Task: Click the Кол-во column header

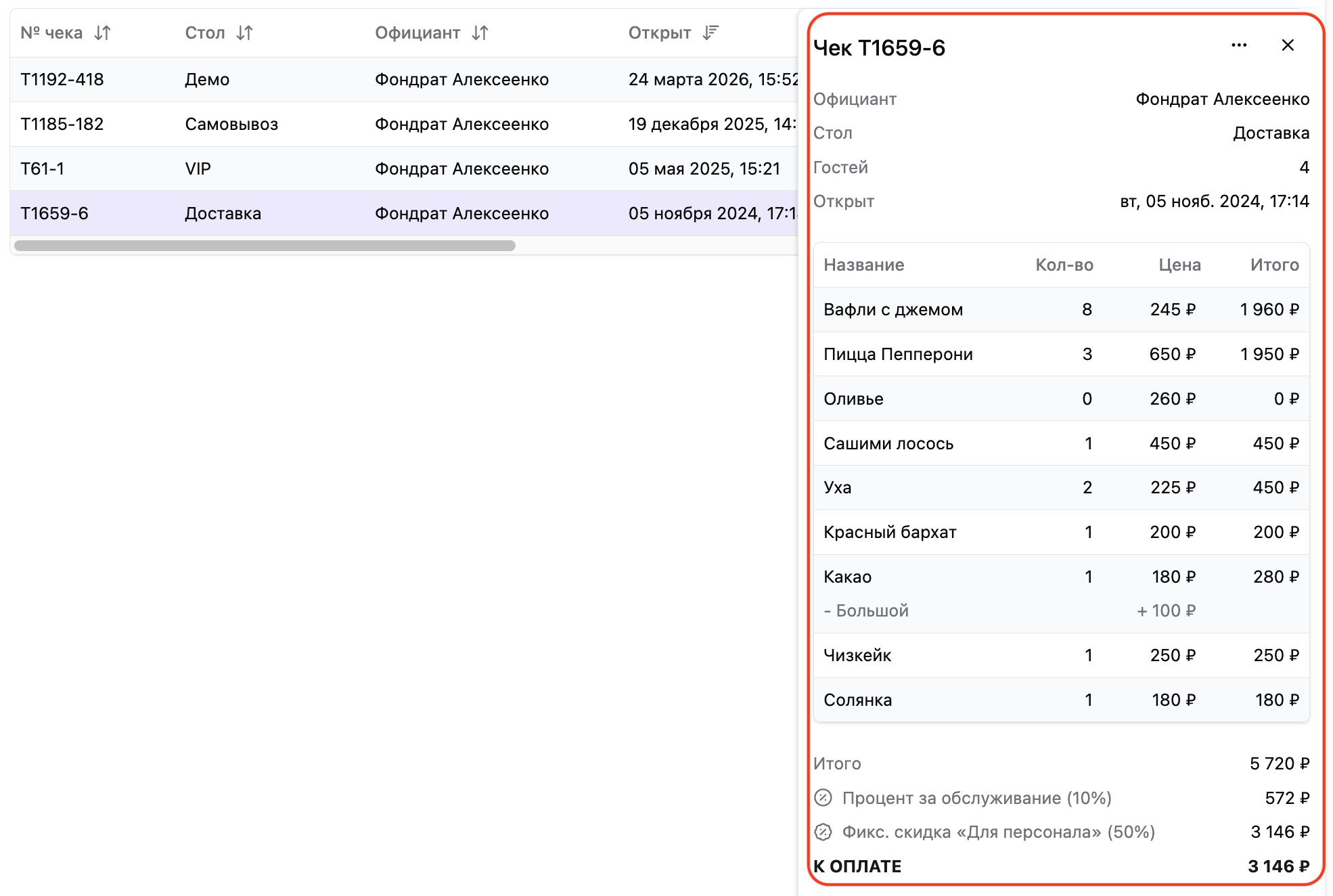Action: (1064, 265)
